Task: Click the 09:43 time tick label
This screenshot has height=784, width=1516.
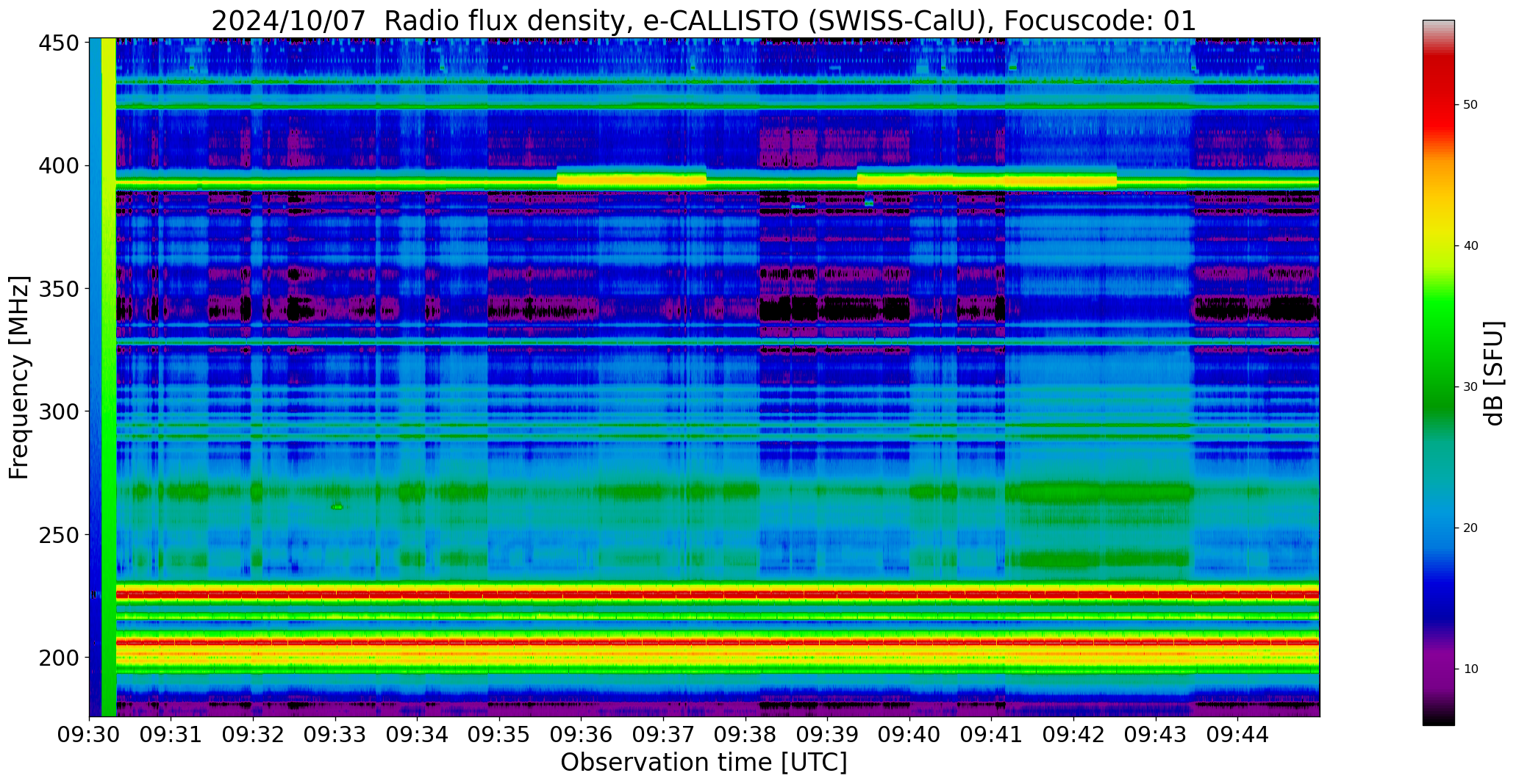Action: coord(1155,734)
